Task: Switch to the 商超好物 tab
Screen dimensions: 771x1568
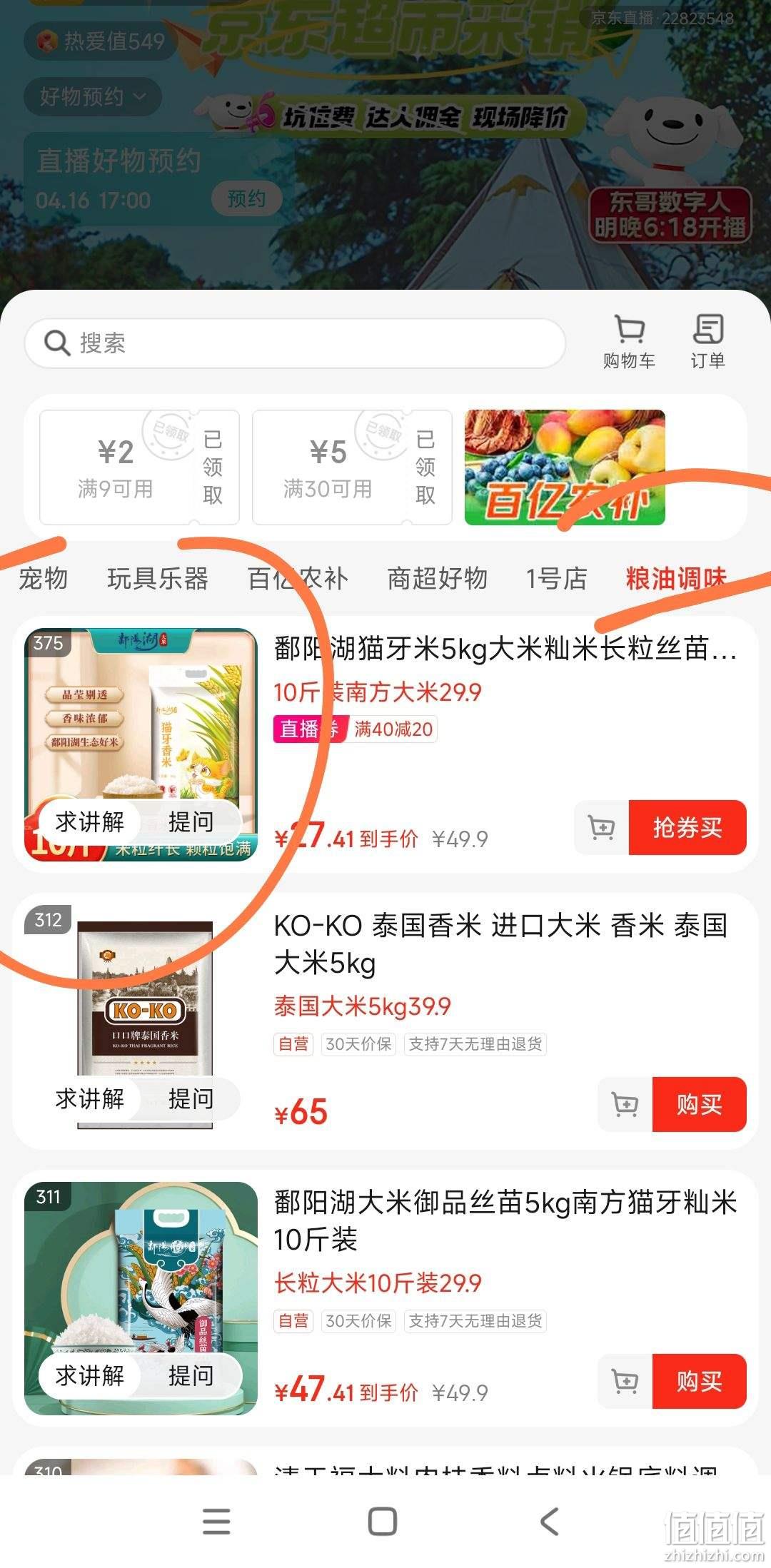Action: [x=437, y=578]
